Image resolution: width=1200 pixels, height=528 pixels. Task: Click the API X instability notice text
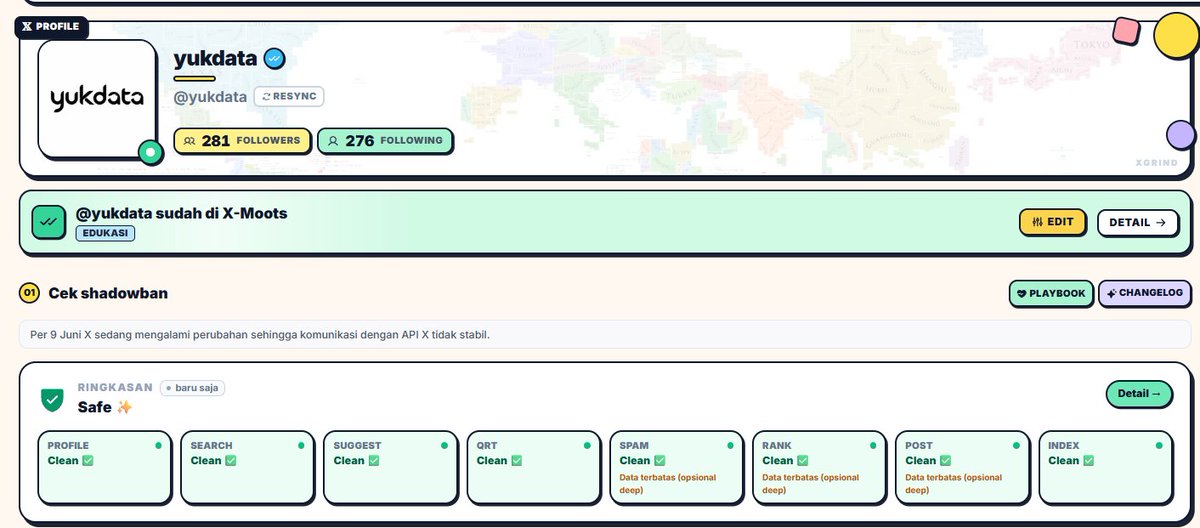(x=260, y=334)
